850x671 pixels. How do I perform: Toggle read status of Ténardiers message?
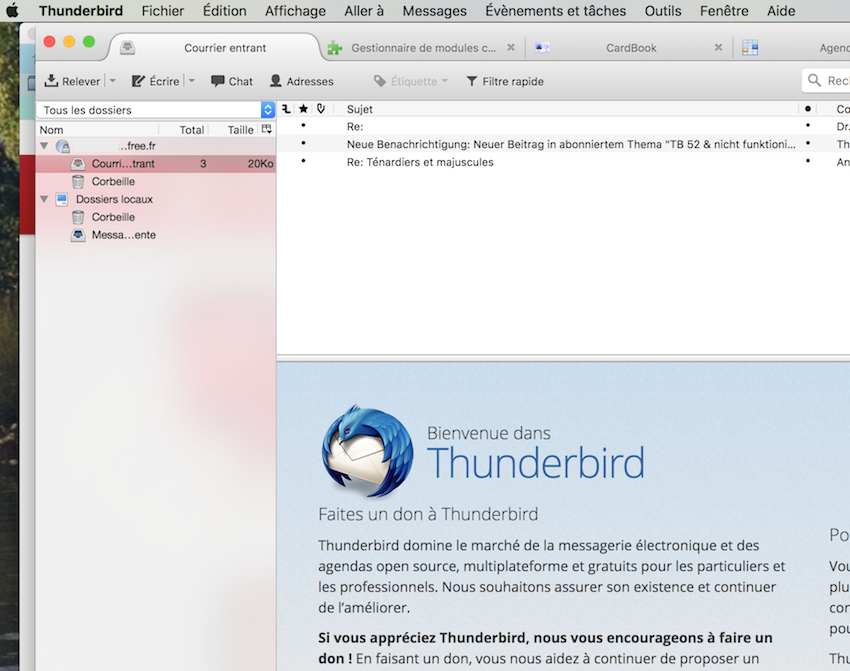(808, 161)
